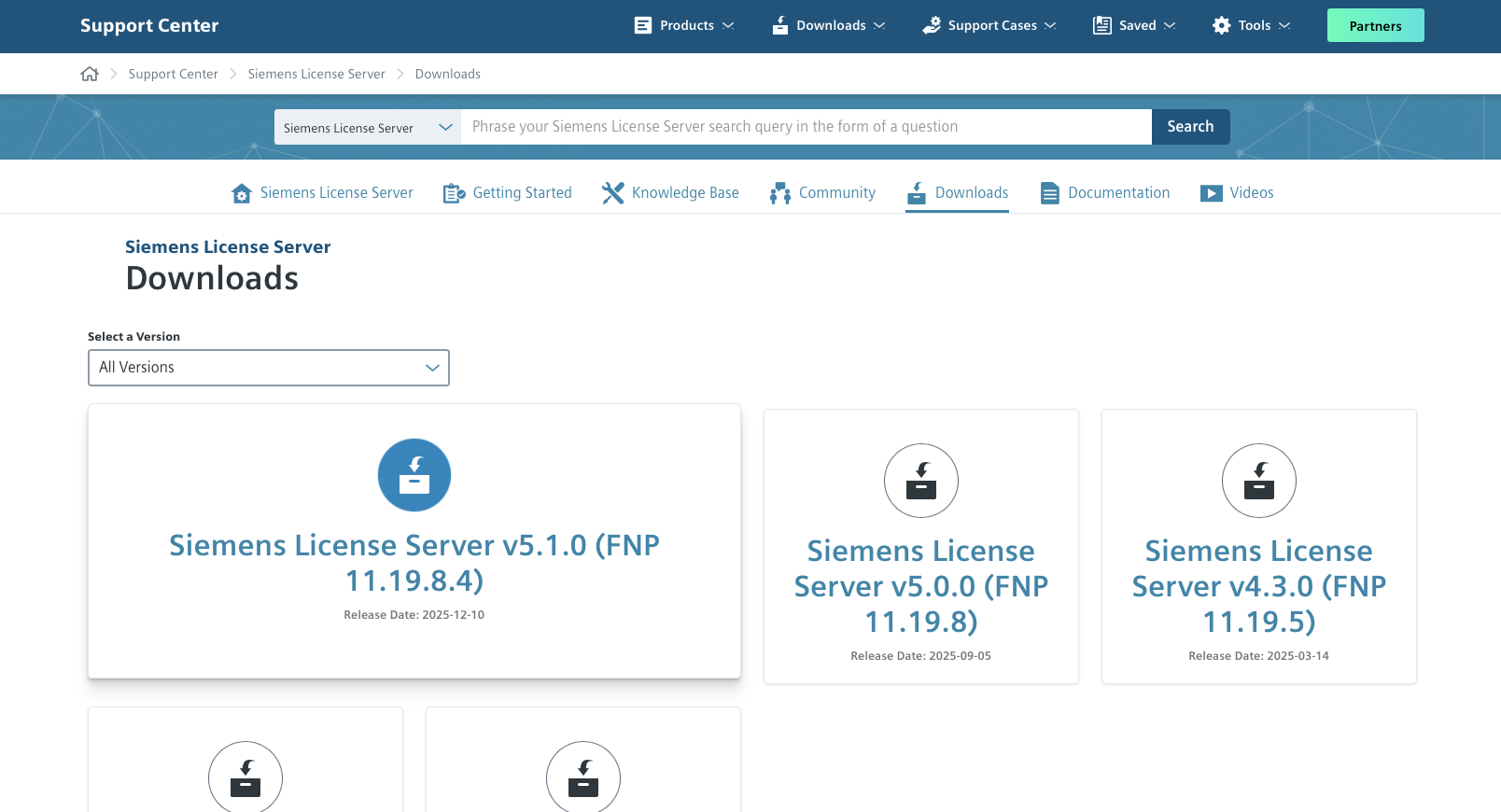Click the Downloads breadcrumb item
This screenshot has width=1501, height=812.
448,74
